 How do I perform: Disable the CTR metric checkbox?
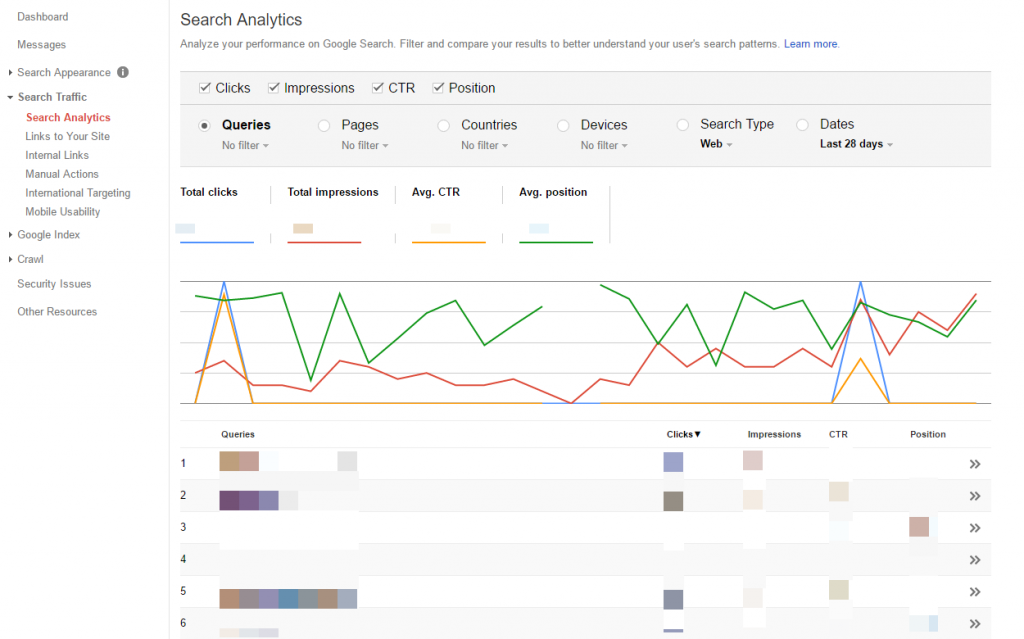point(377,87)
